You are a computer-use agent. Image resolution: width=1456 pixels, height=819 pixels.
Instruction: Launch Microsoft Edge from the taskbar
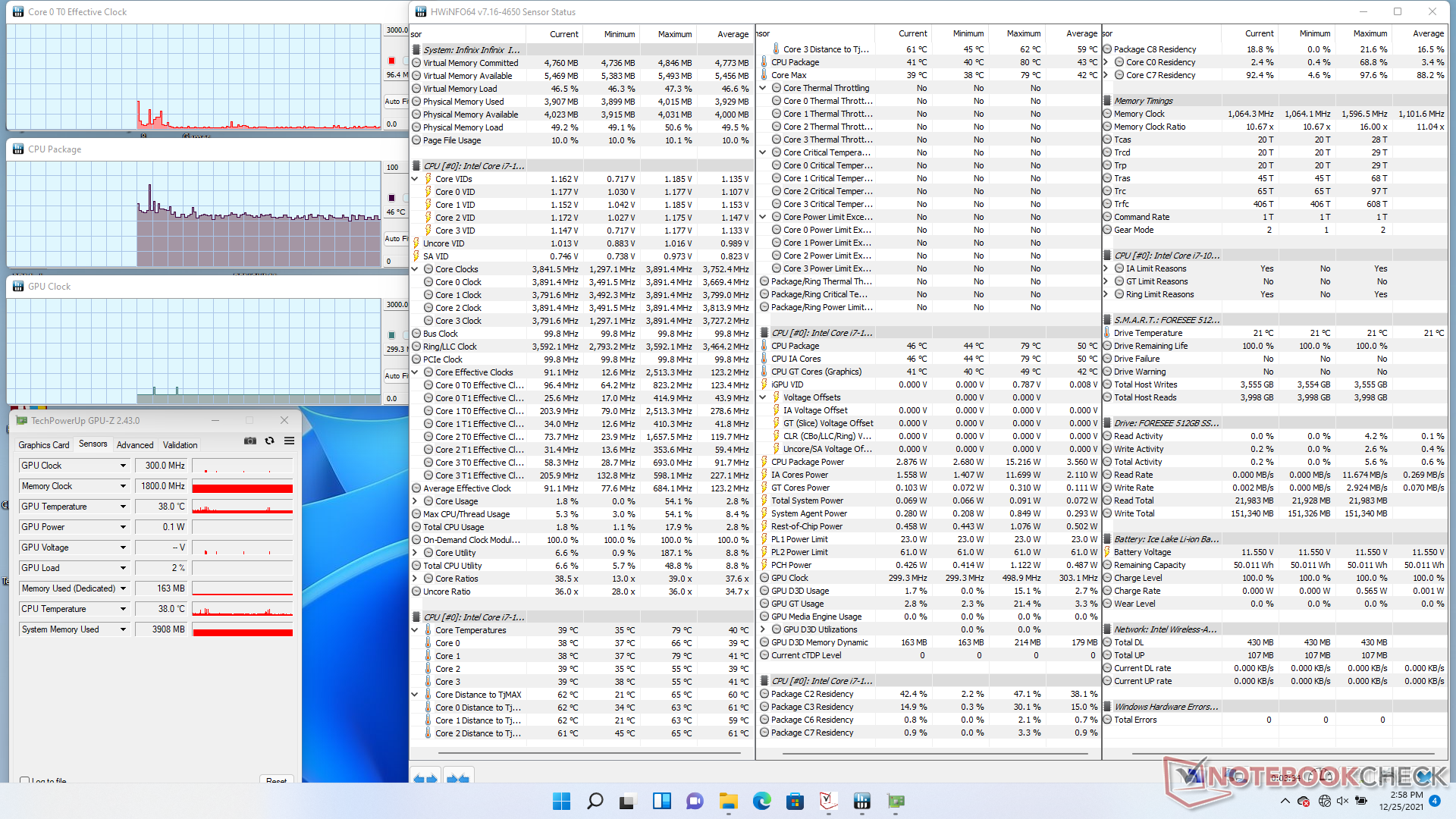tap(761, 801)
